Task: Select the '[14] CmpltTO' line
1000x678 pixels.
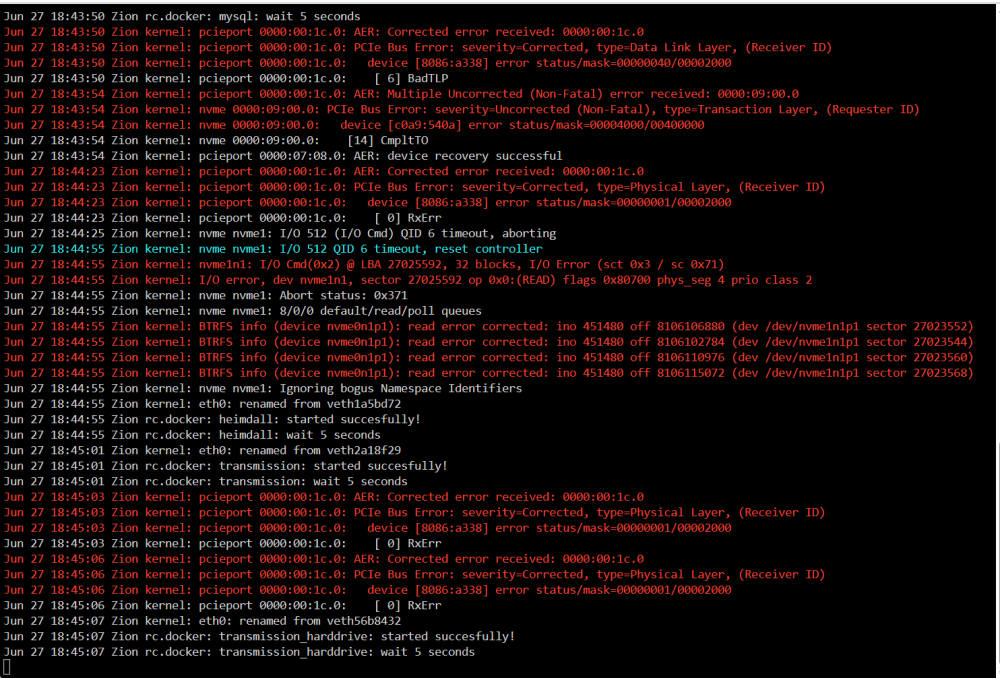Action: point(216,140)
